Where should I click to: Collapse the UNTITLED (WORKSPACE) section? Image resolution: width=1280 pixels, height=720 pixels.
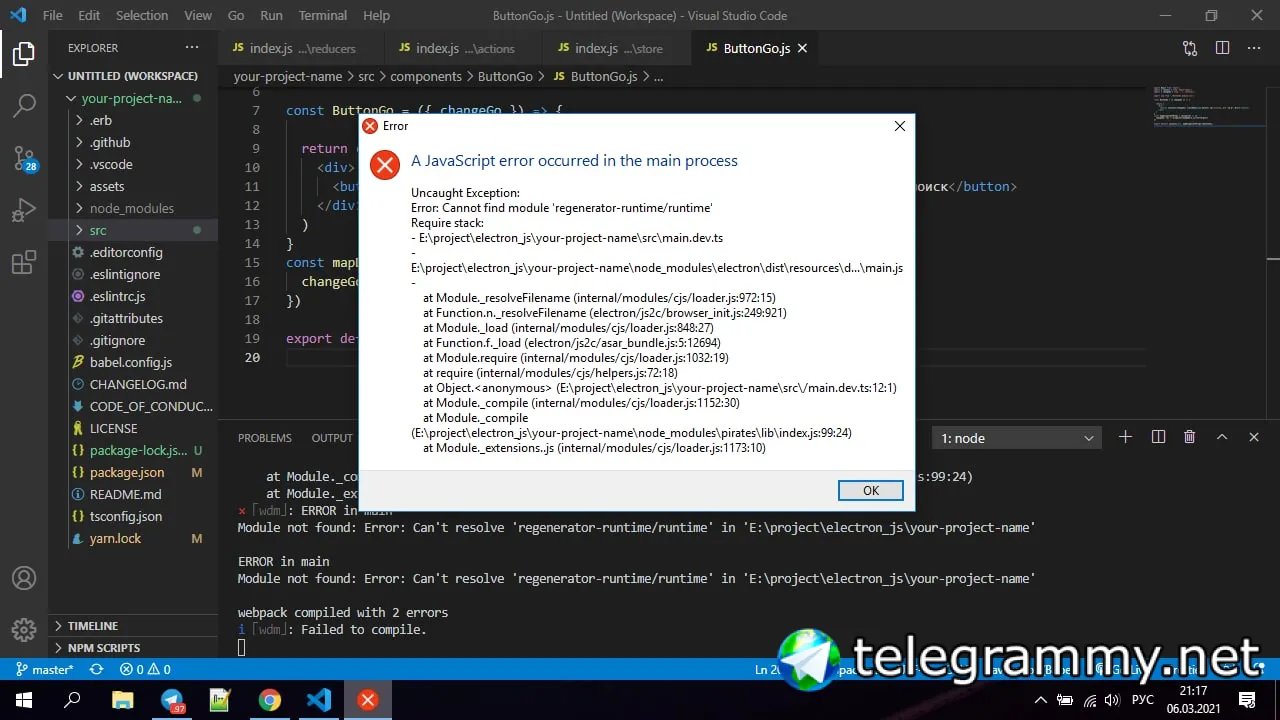click(132, 76)
